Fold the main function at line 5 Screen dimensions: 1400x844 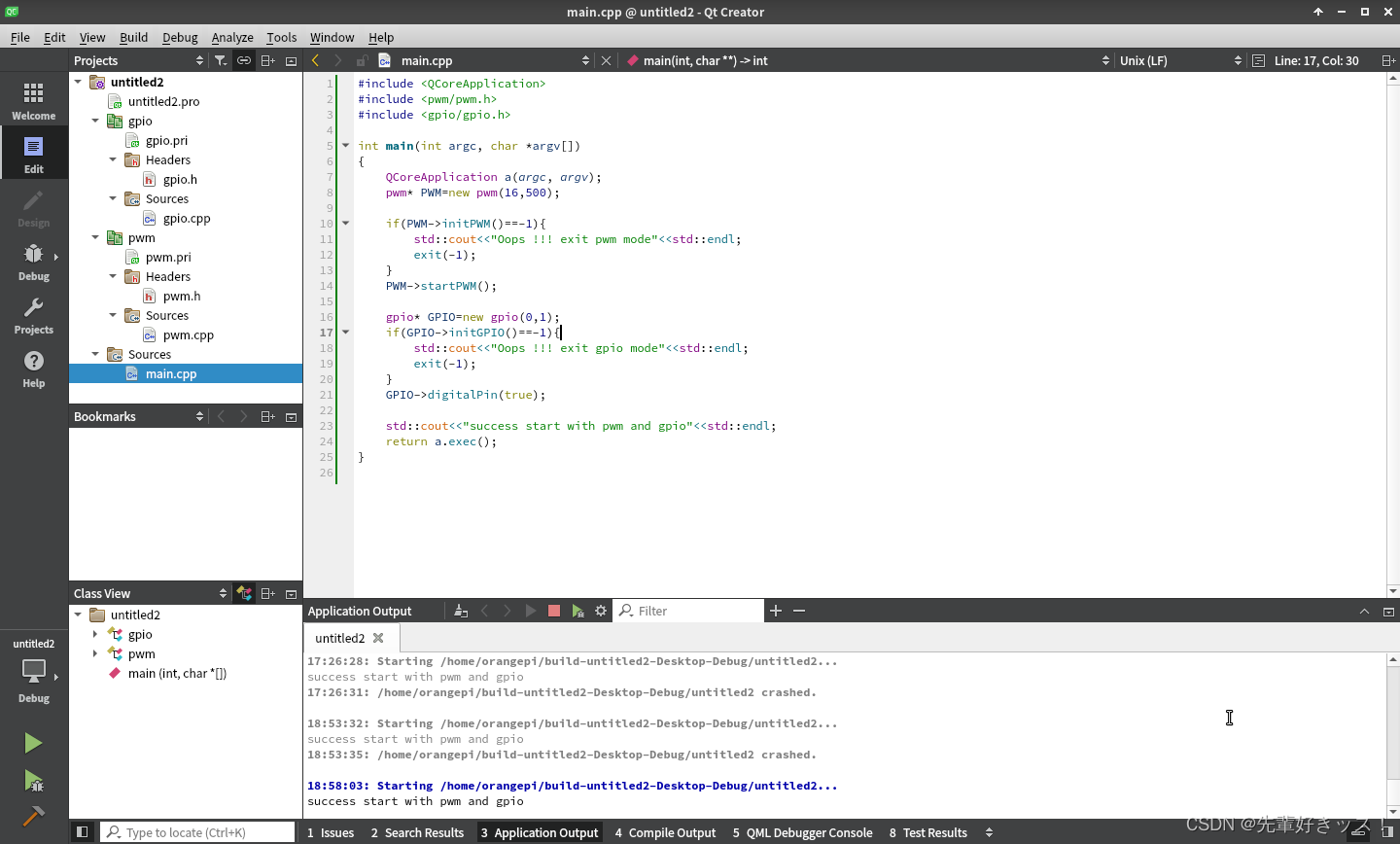(x=345, y=146)
